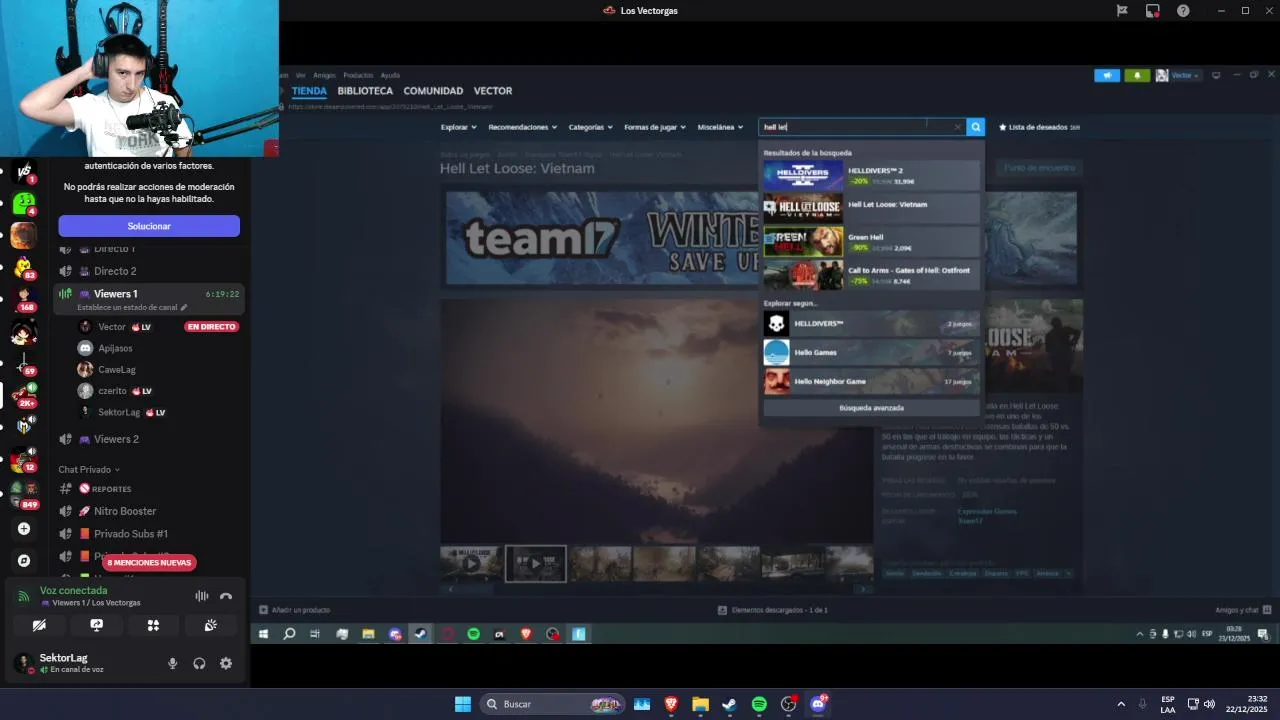Click the Windows 11 Start button

coord(463,704)
